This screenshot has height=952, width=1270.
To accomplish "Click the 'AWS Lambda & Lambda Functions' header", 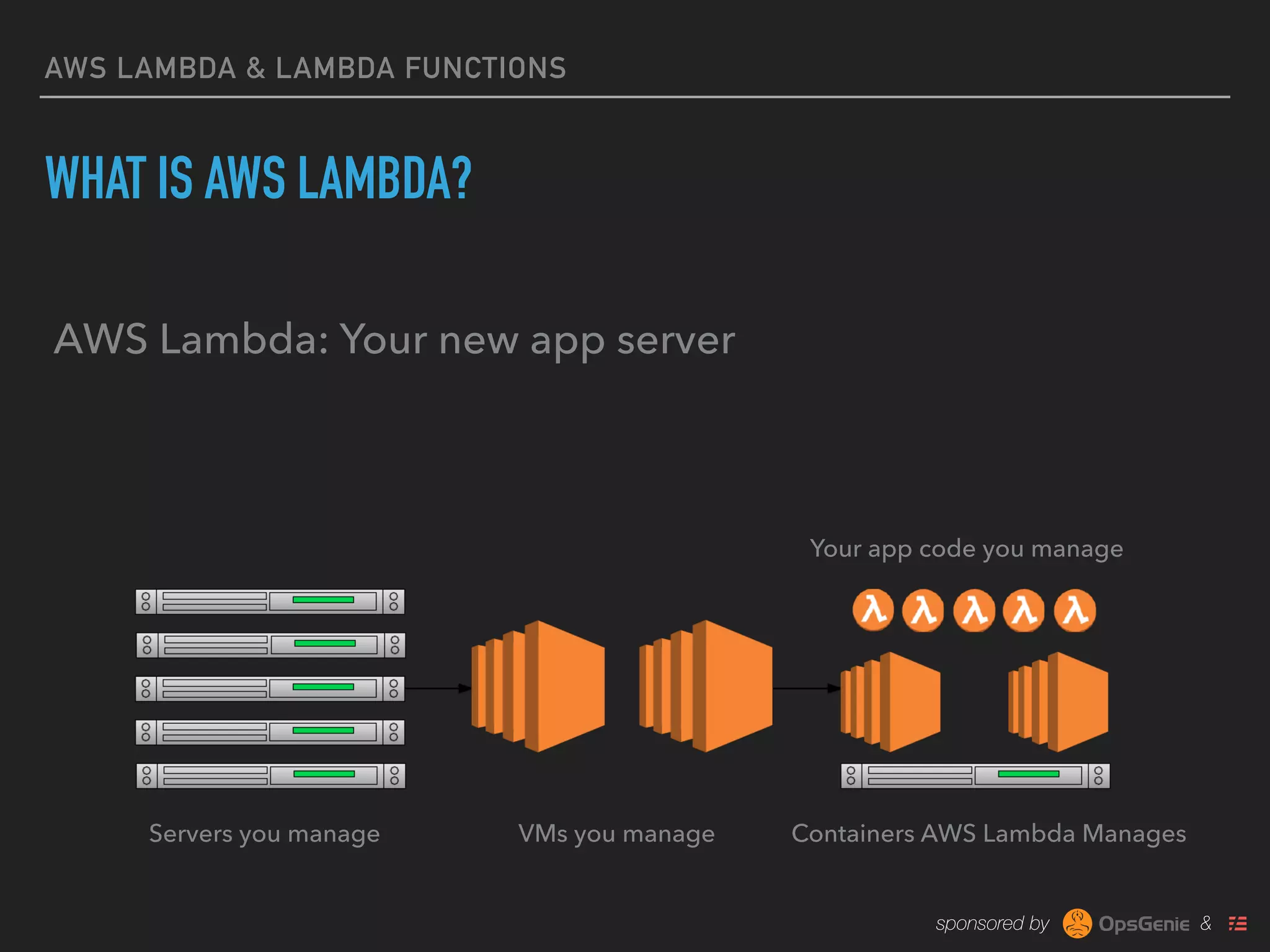I will click(306, 68).
